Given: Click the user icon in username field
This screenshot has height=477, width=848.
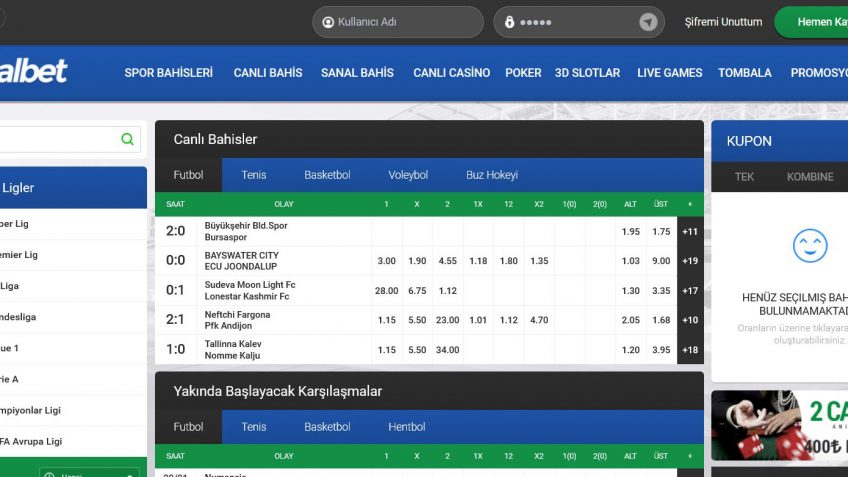Looking at the screenshot, I should click(x=328, y=22).
